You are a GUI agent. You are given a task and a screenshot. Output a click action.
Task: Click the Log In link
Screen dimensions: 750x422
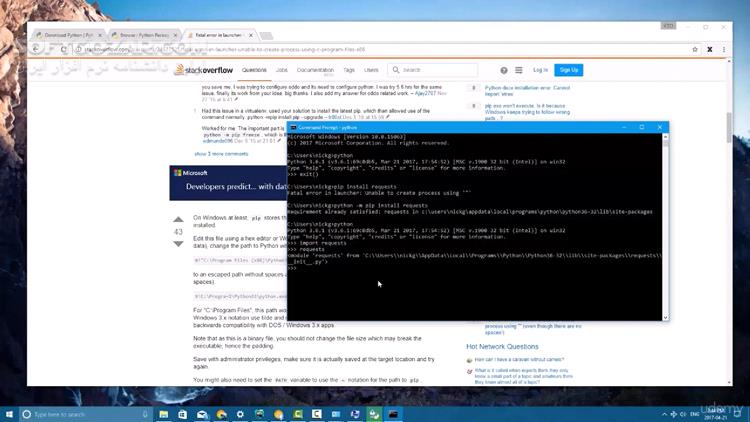540,70
